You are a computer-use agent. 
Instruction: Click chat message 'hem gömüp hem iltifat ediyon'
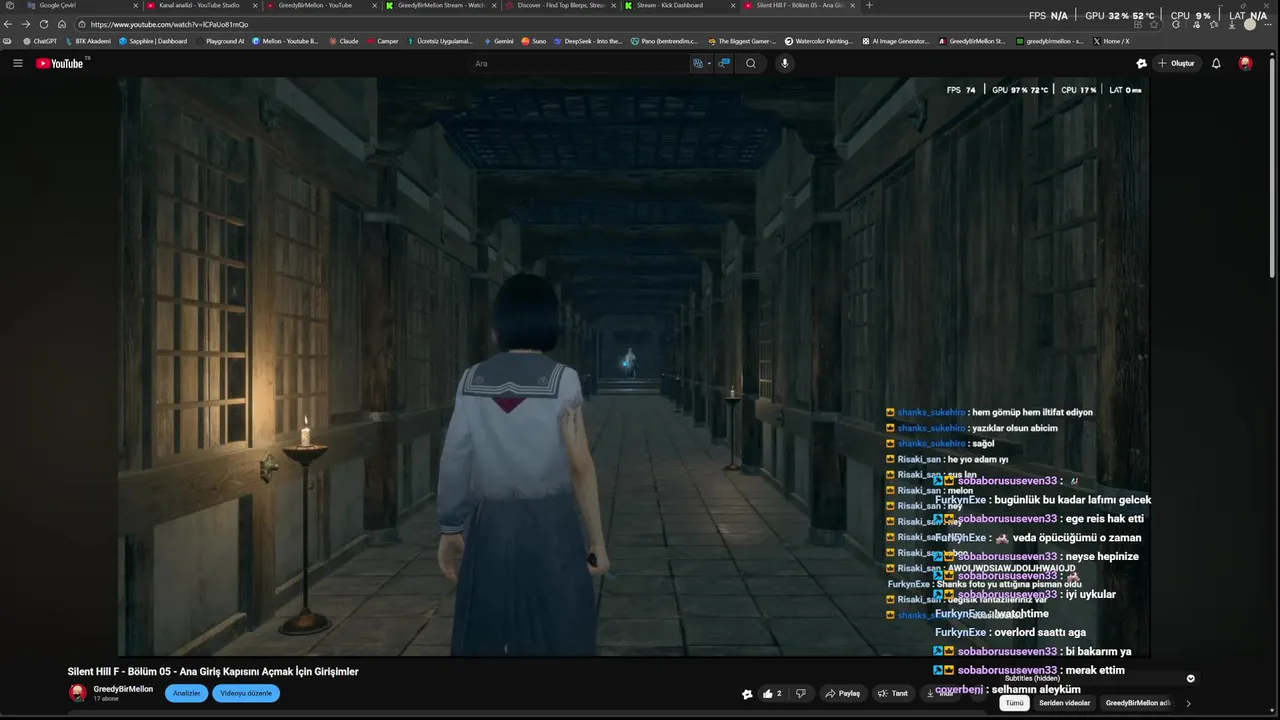point(1030,412)
